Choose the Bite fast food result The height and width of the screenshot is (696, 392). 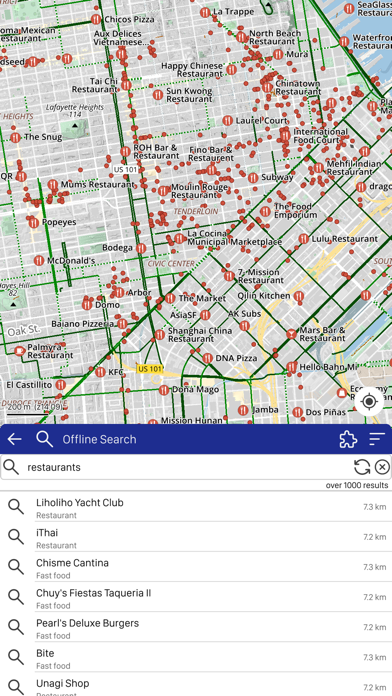tap(196, 658)
